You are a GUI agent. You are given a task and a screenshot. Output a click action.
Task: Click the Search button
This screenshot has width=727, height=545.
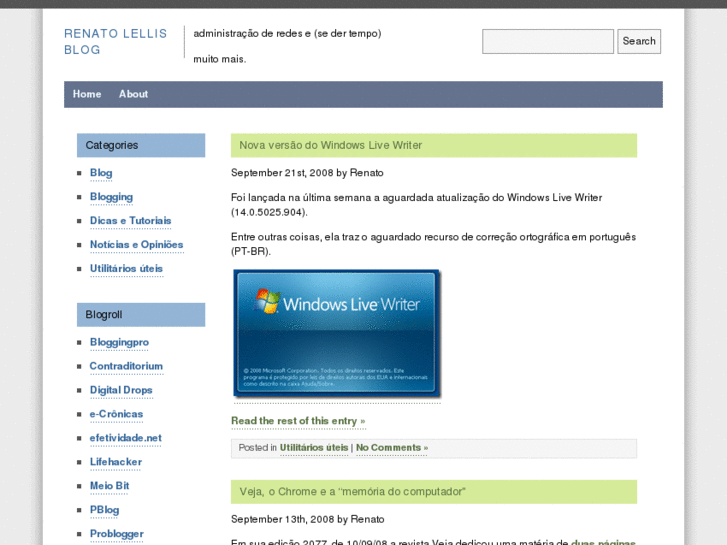(x=639, y=41)
